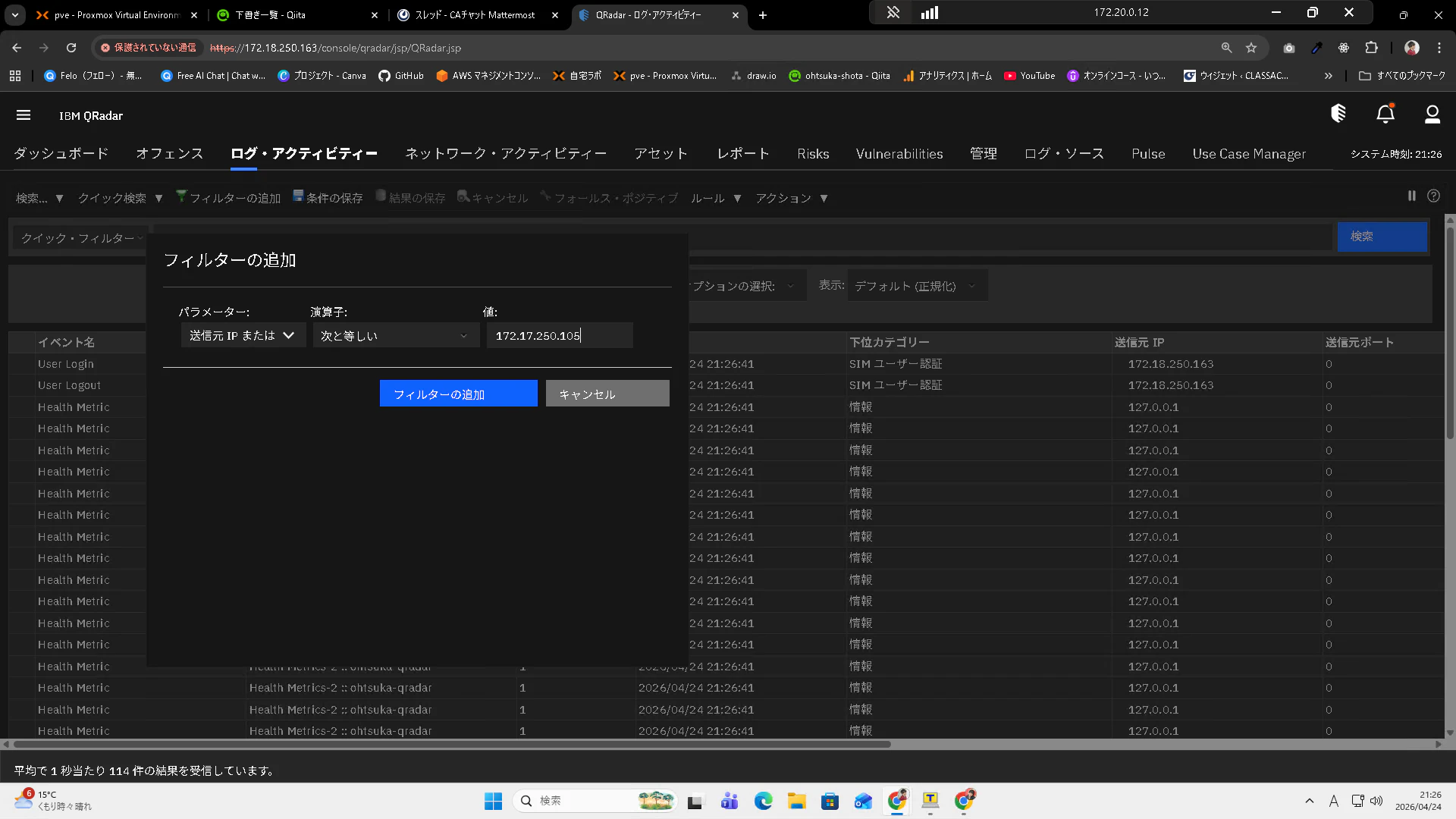The width and height of the screenshot is (1456, 819).
Task: Click フィルターの追加 funnel icon in toolbar
Action: (x=182, y=196)
